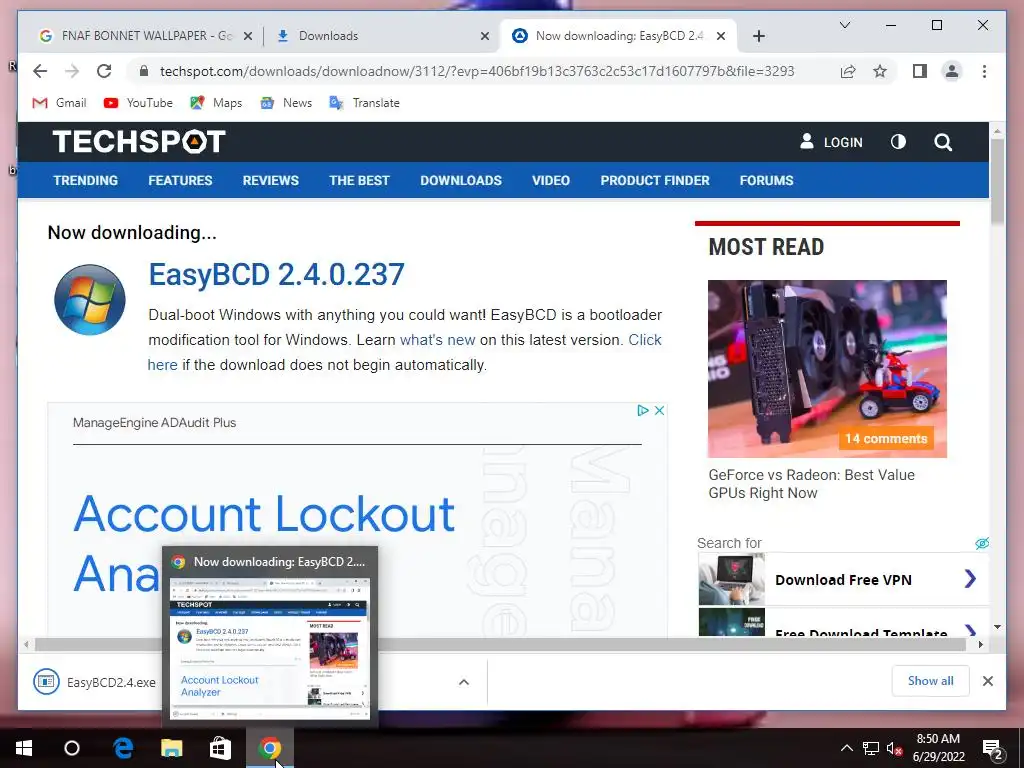Open the Maps bookmark

click(216, 103)
